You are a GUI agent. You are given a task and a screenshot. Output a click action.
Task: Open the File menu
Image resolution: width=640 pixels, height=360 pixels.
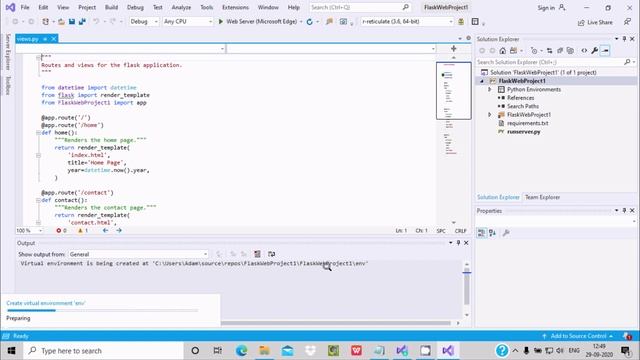[x=25, y=7]
